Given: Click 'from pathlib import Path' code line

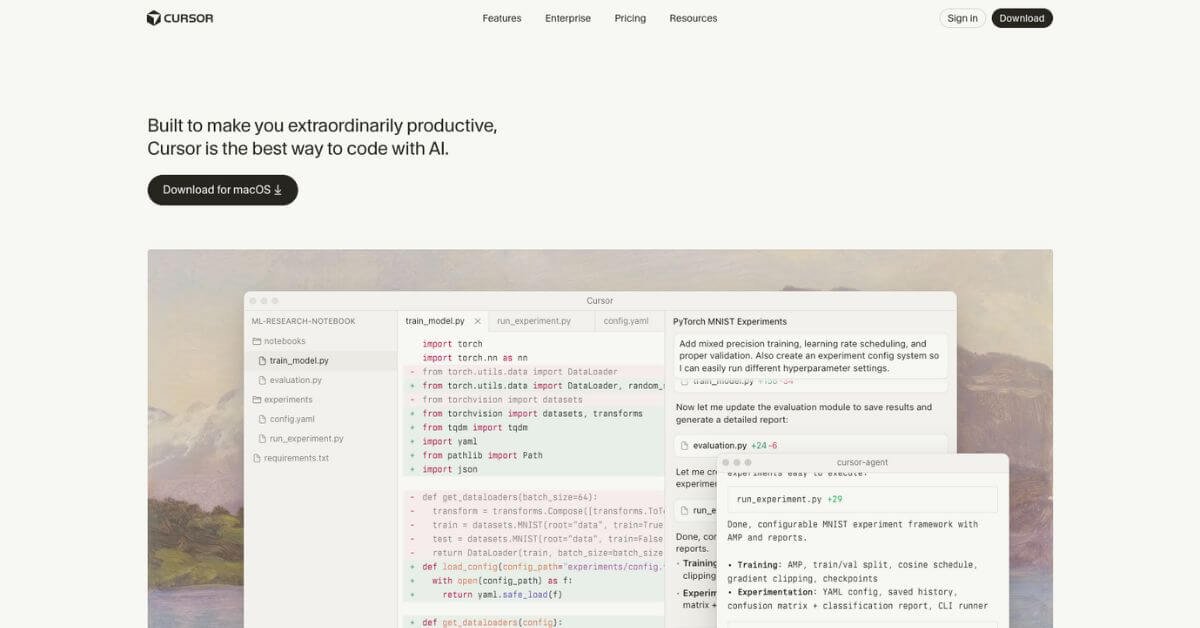Looking at the screenshot, I should pos(482,455).
